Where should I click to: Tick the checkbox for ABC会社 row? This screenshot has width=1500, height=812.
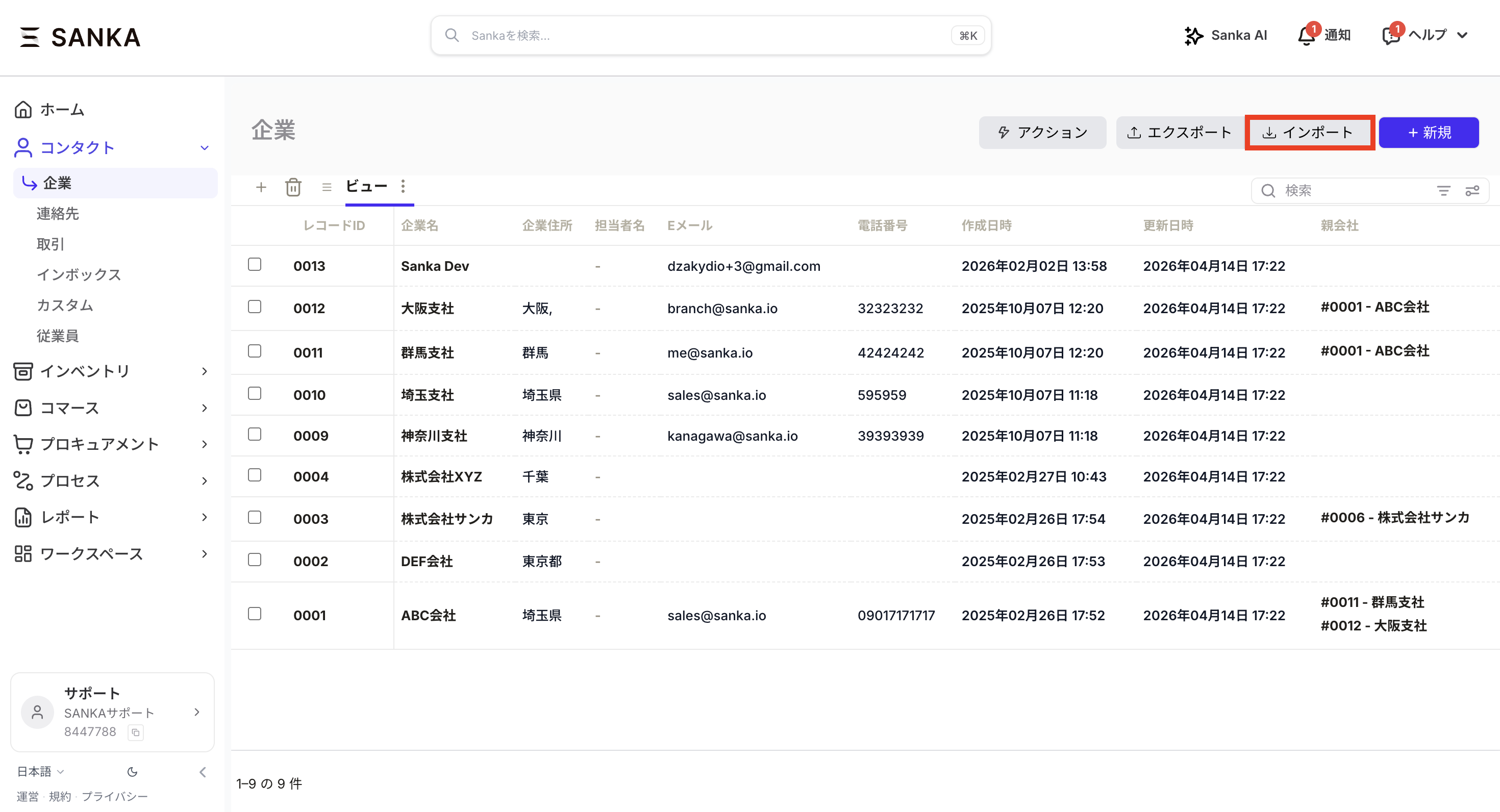point(255,614)
